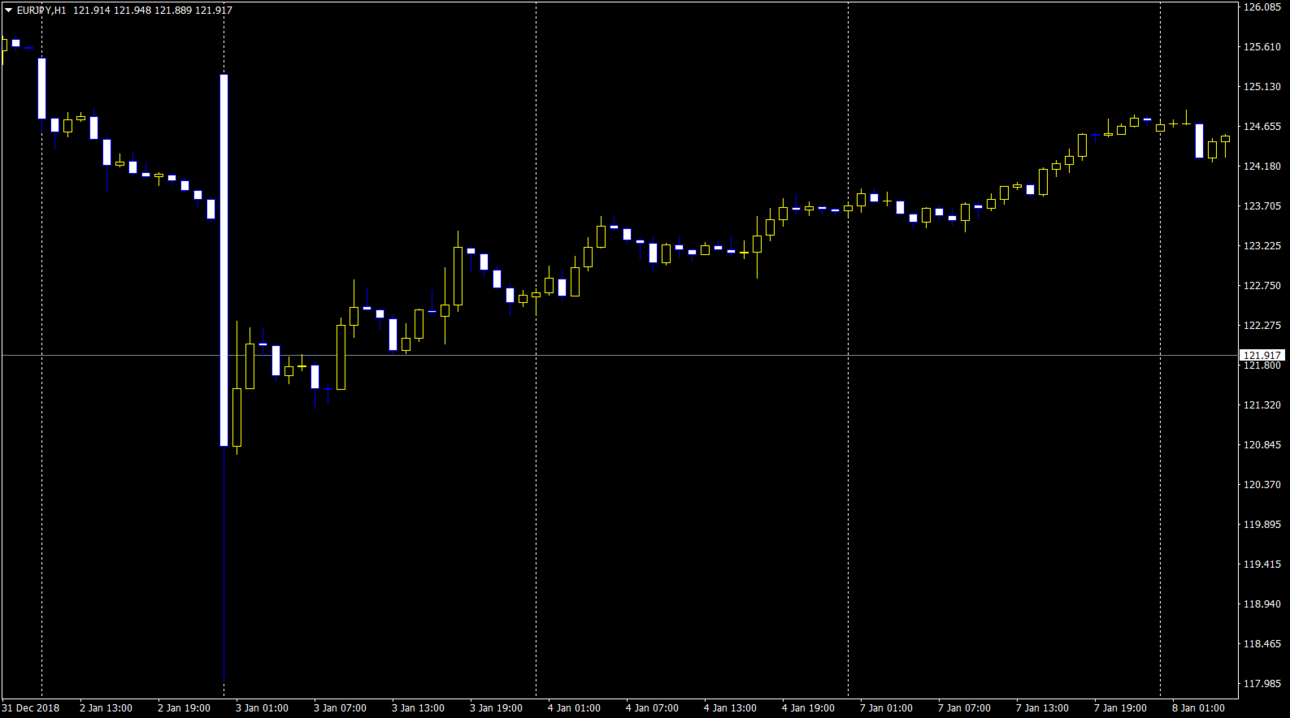Click the 4 Jan 19:00 time label

click(x=808, y=708)
